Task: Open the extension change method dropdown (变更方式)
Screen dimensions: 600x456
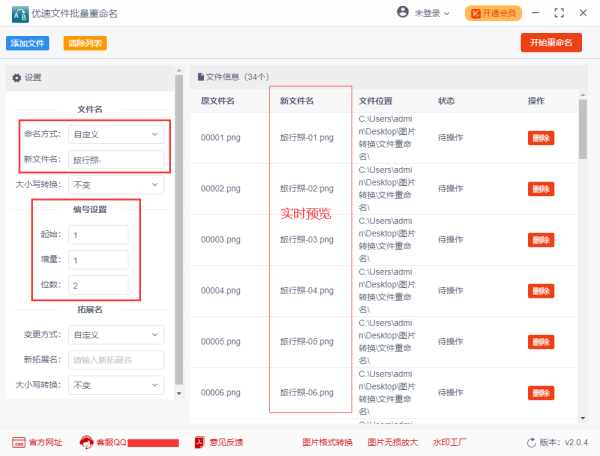Action: pos(116,335)
